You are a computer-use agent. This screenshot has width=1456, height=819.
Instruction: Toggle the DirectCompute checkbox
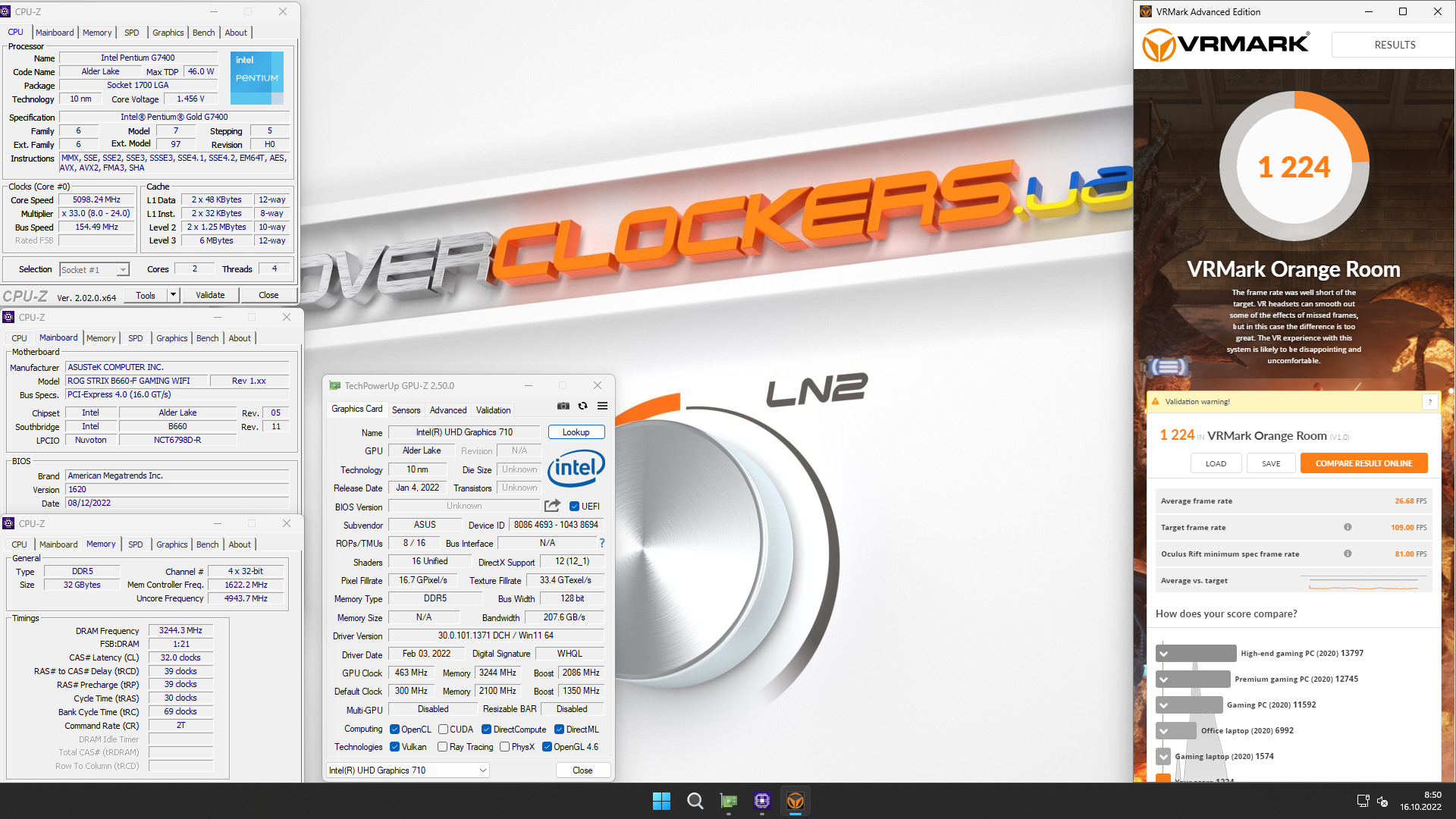(x=486, y=730)
